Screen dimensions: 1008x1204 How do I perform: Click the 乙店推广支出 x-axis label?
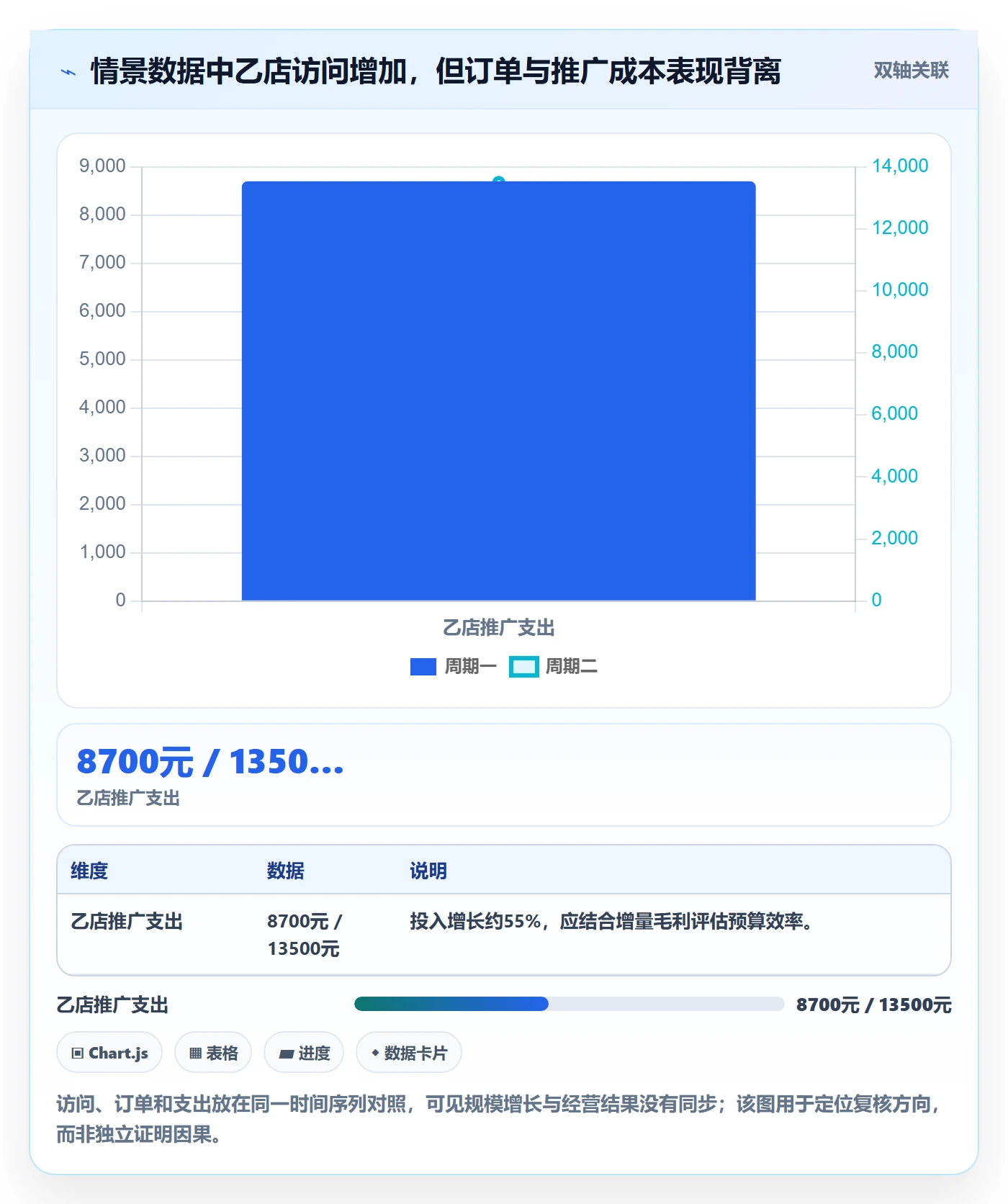click(498, 628)
